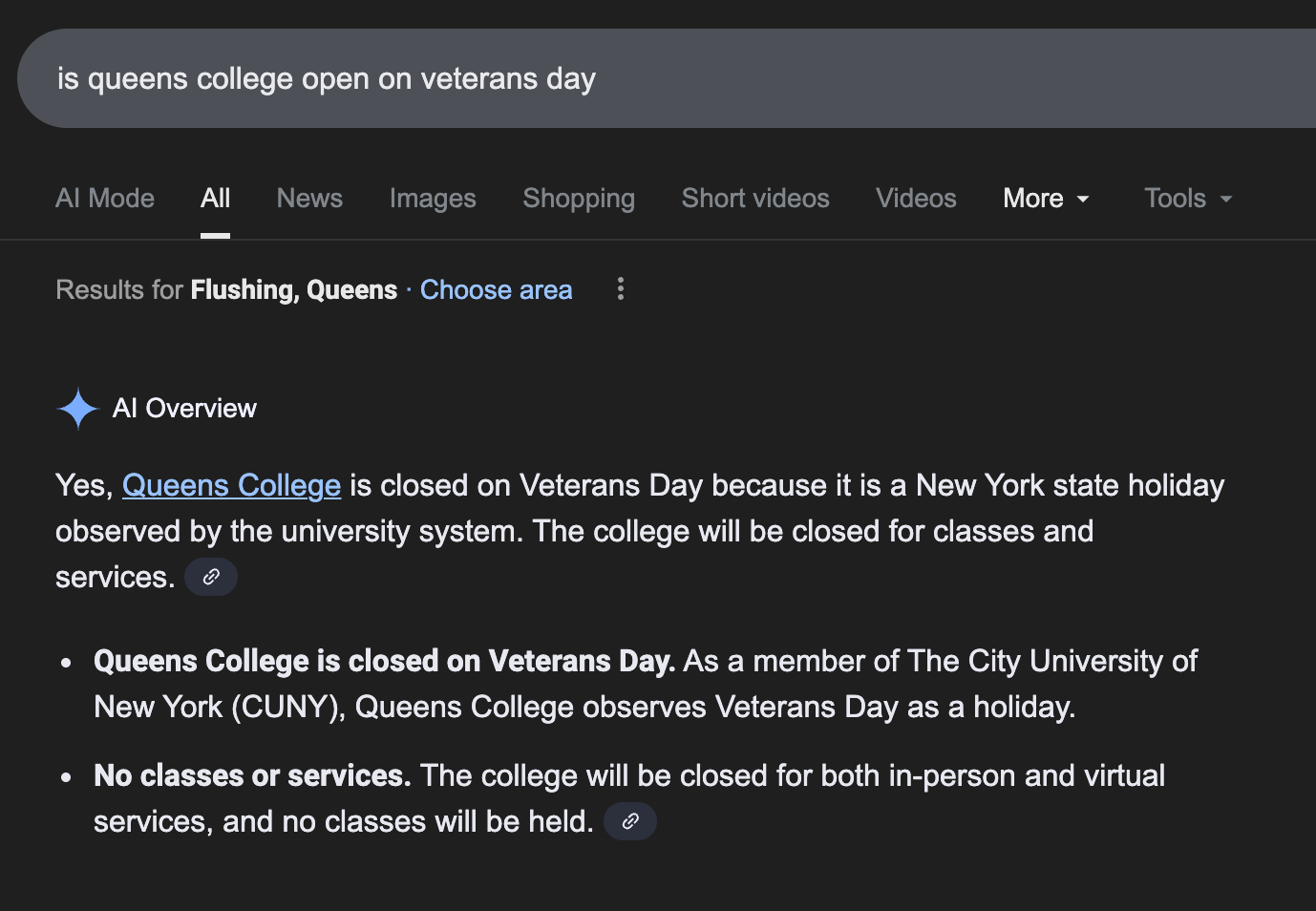Open Shopping search results
Image resolution: width=1316 pixels, height=911 pixels.
tap(578, 199)
